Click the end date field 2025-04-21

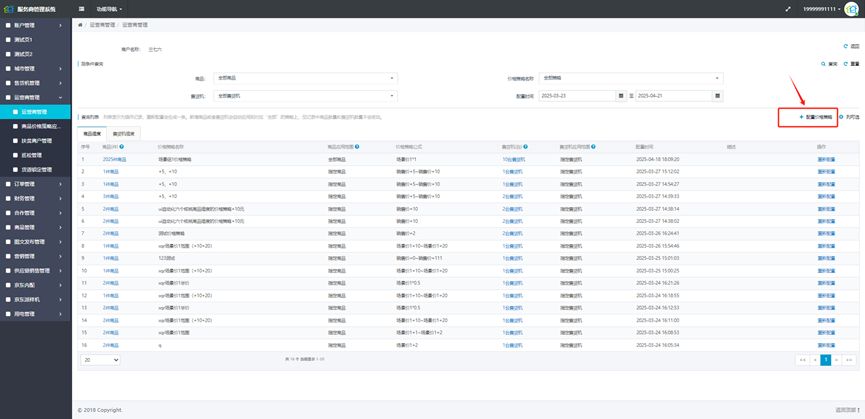(674, 96)
